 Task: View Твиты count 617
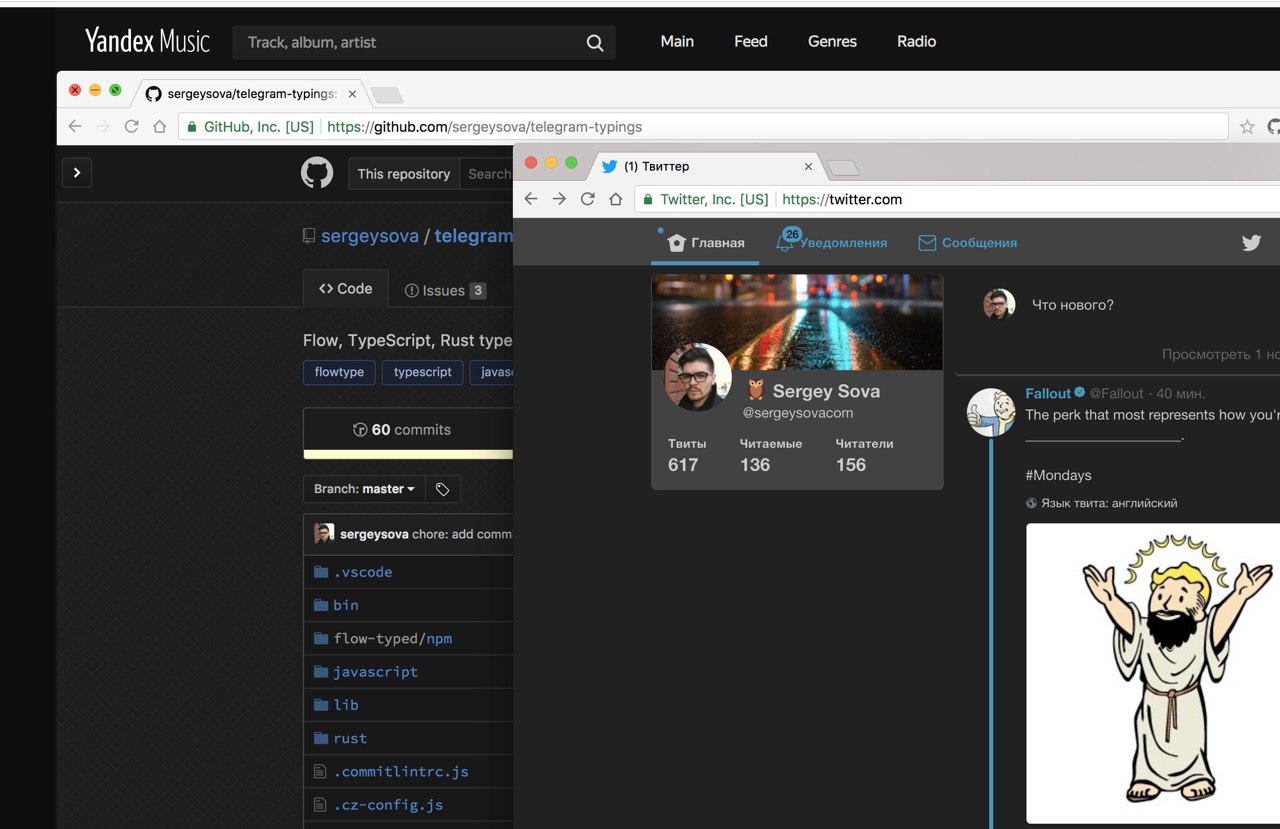tap(687, 455)
